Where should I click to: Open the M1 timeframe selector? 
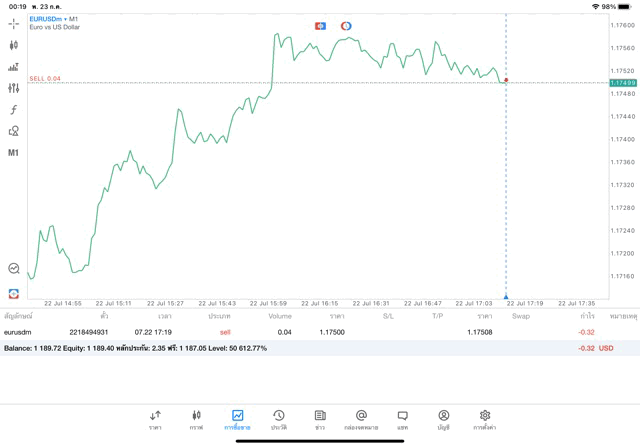coord(13,153)
